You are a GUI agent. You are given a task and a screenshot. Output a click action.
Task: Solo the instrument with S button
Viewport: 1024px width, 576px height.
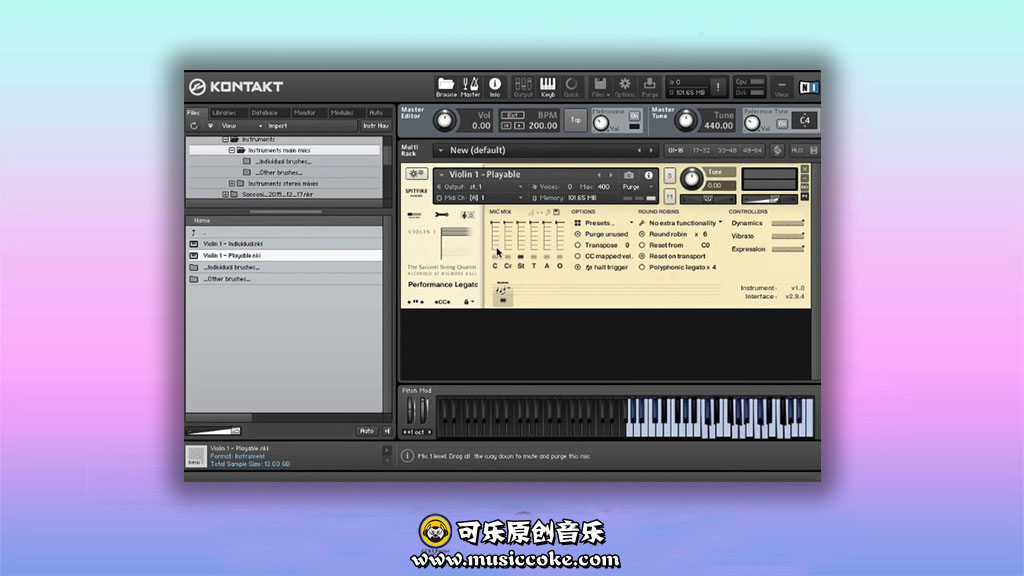669,176
